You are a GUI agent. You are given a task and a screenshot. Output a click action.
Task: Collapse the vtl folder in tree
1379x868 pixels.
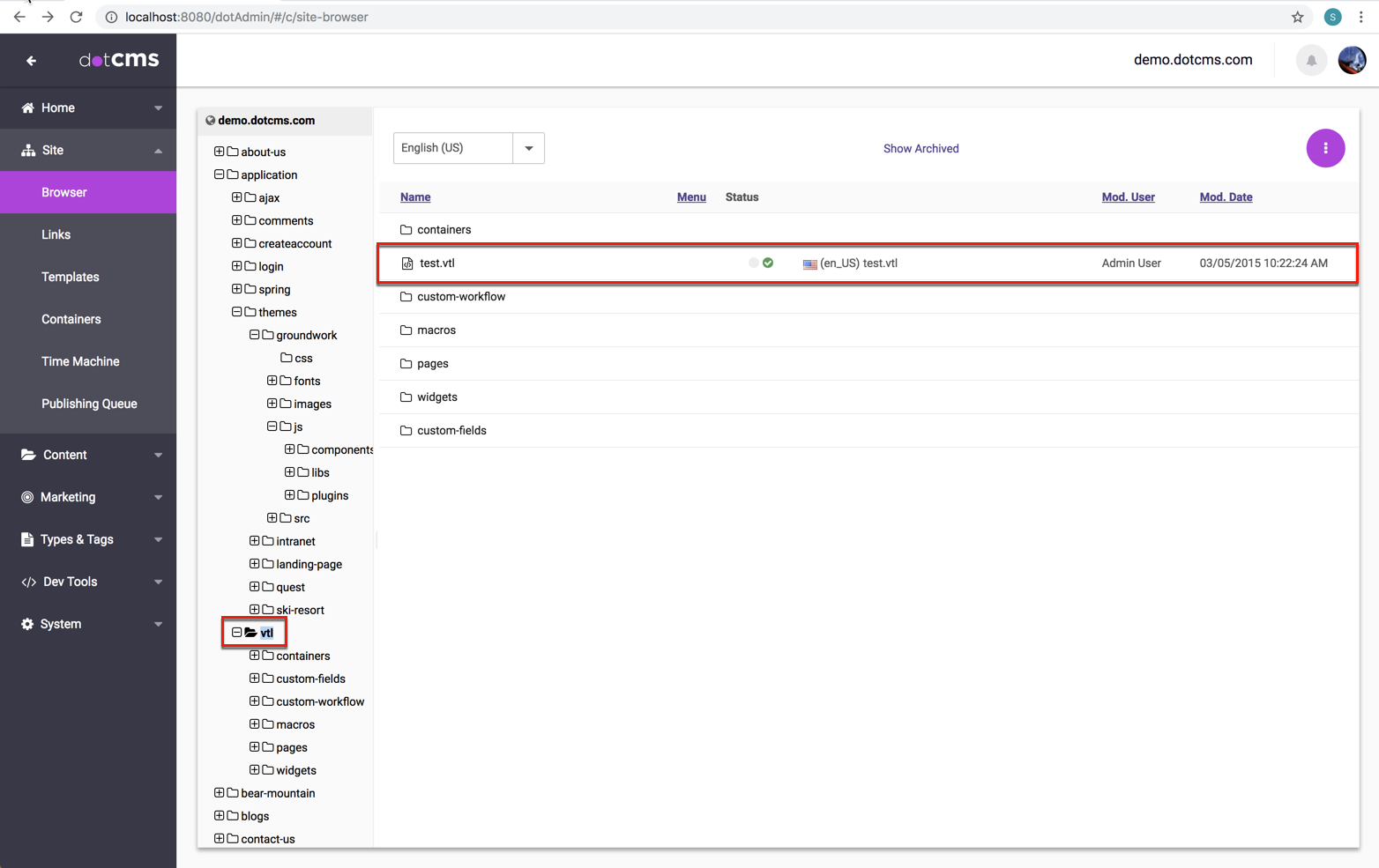coord(236,633)
